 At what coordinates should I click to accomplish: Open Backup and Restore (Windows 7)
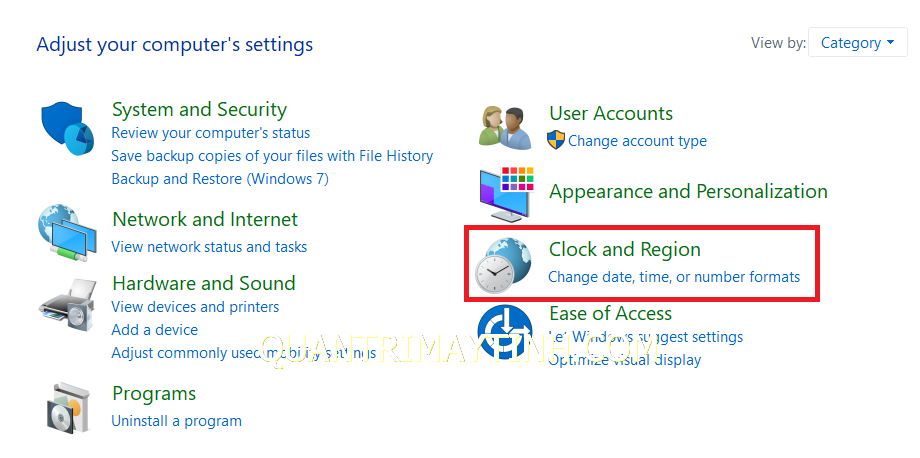pyautogui.click(x=220, y=178)
